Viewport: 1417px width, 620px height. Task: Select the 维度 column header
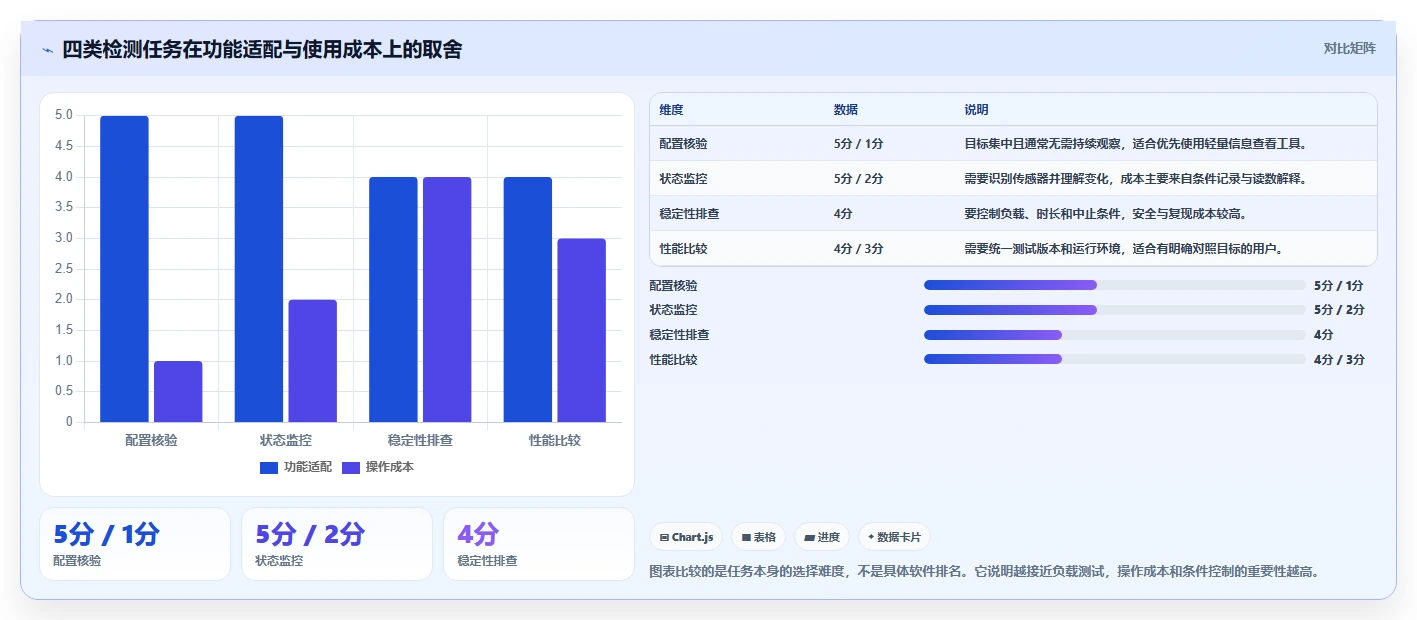671,110
